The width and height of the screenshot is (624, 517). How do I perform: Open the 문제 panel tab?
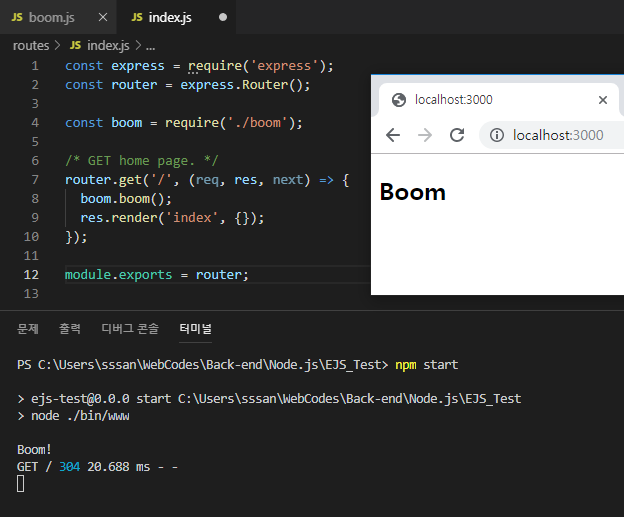(28, 329)
